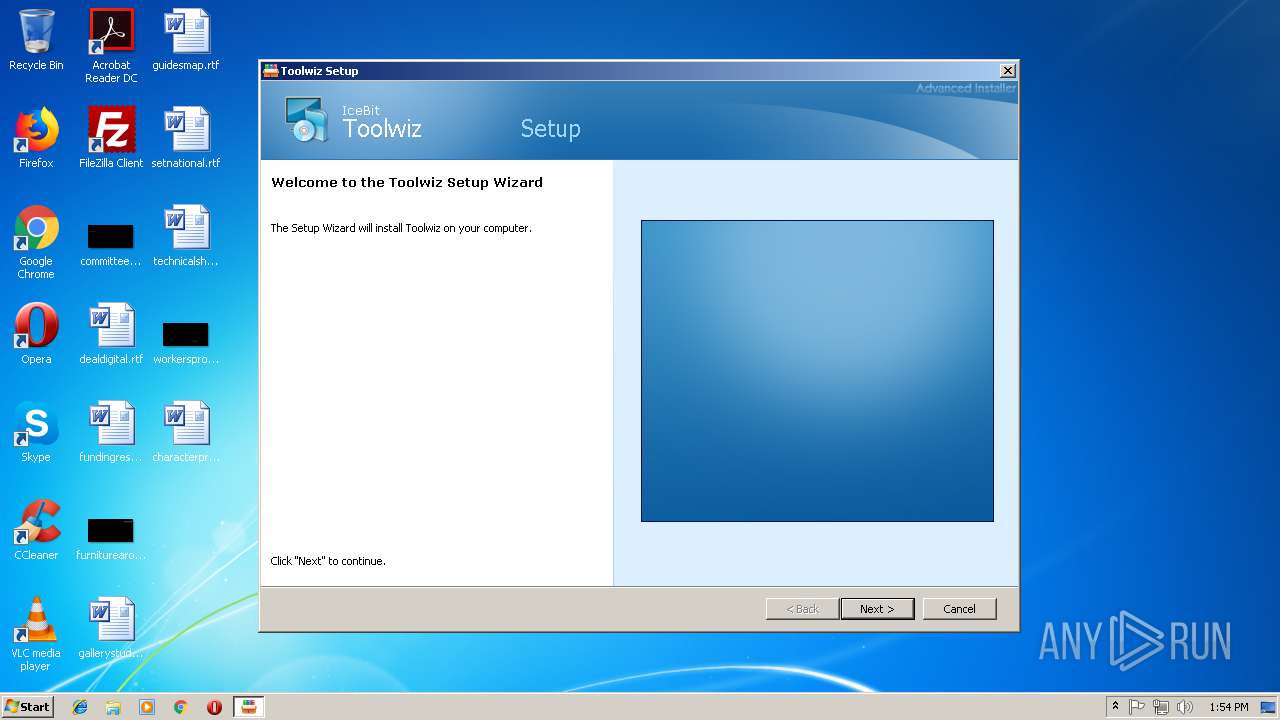Viewport: 1280px width, 720px height.
Task: Select the Opera desktop shortcut
Action: 36,334
